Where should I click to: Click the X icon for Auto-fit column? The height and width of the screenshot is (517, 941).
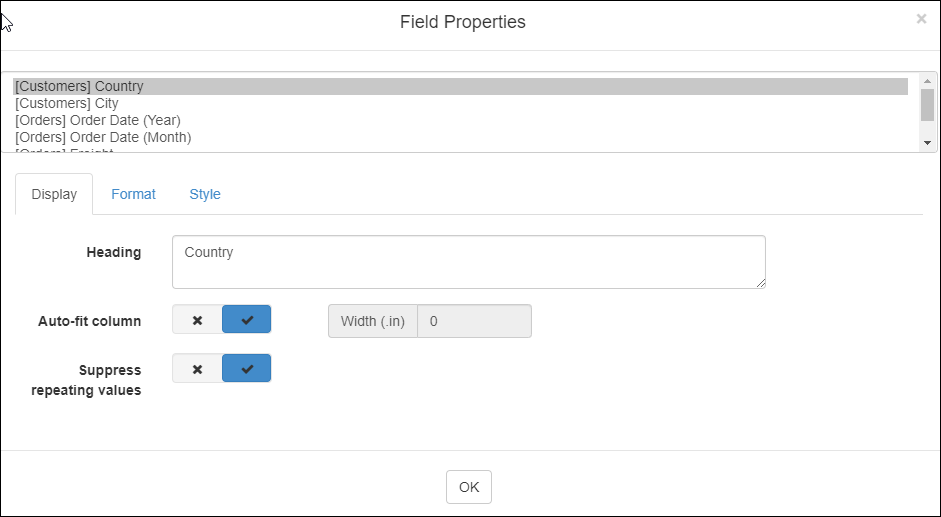click(197, 320)
